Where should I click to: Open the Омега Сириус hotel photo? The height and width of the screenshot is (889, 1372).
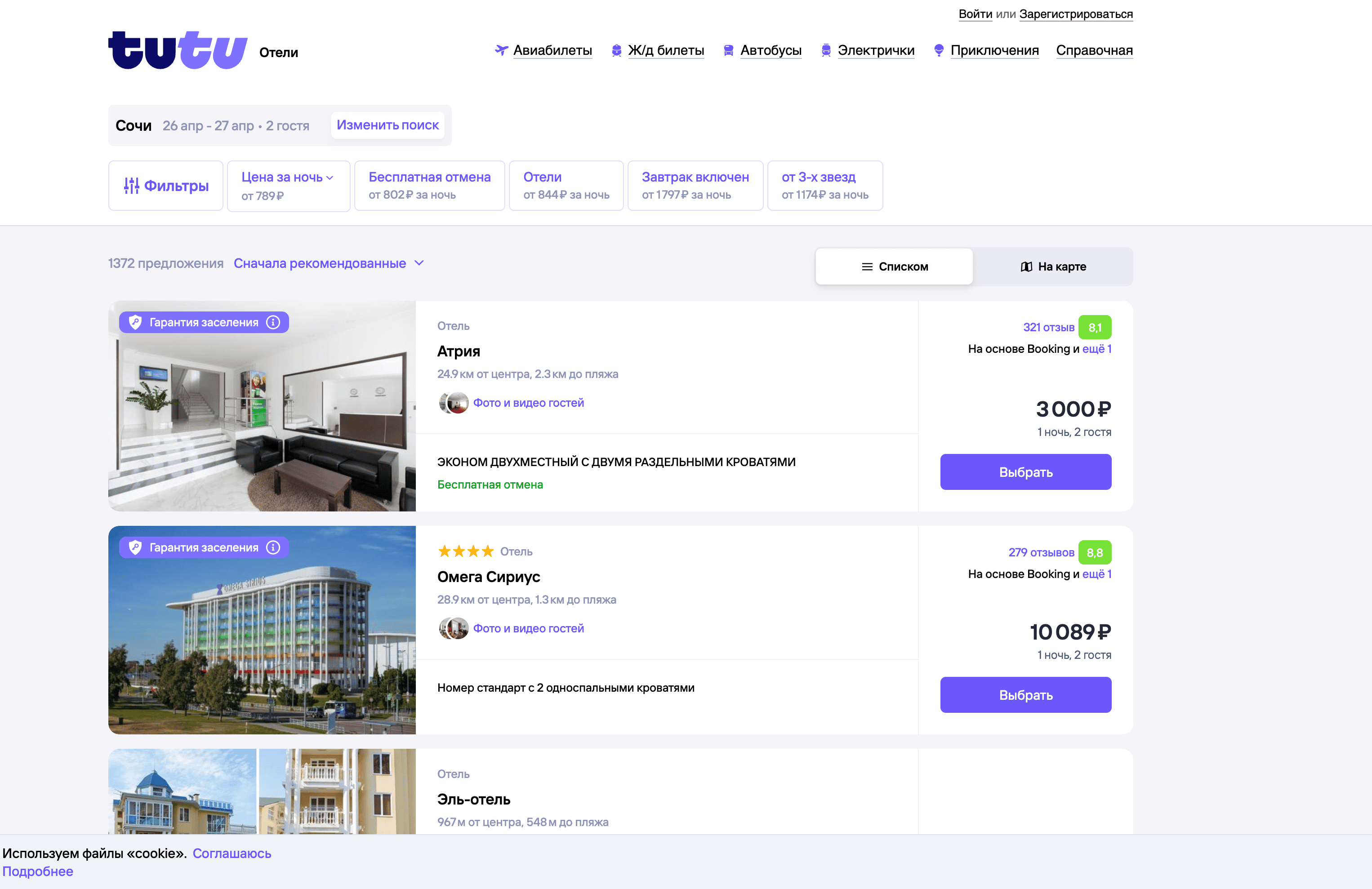tap(262, 630)
